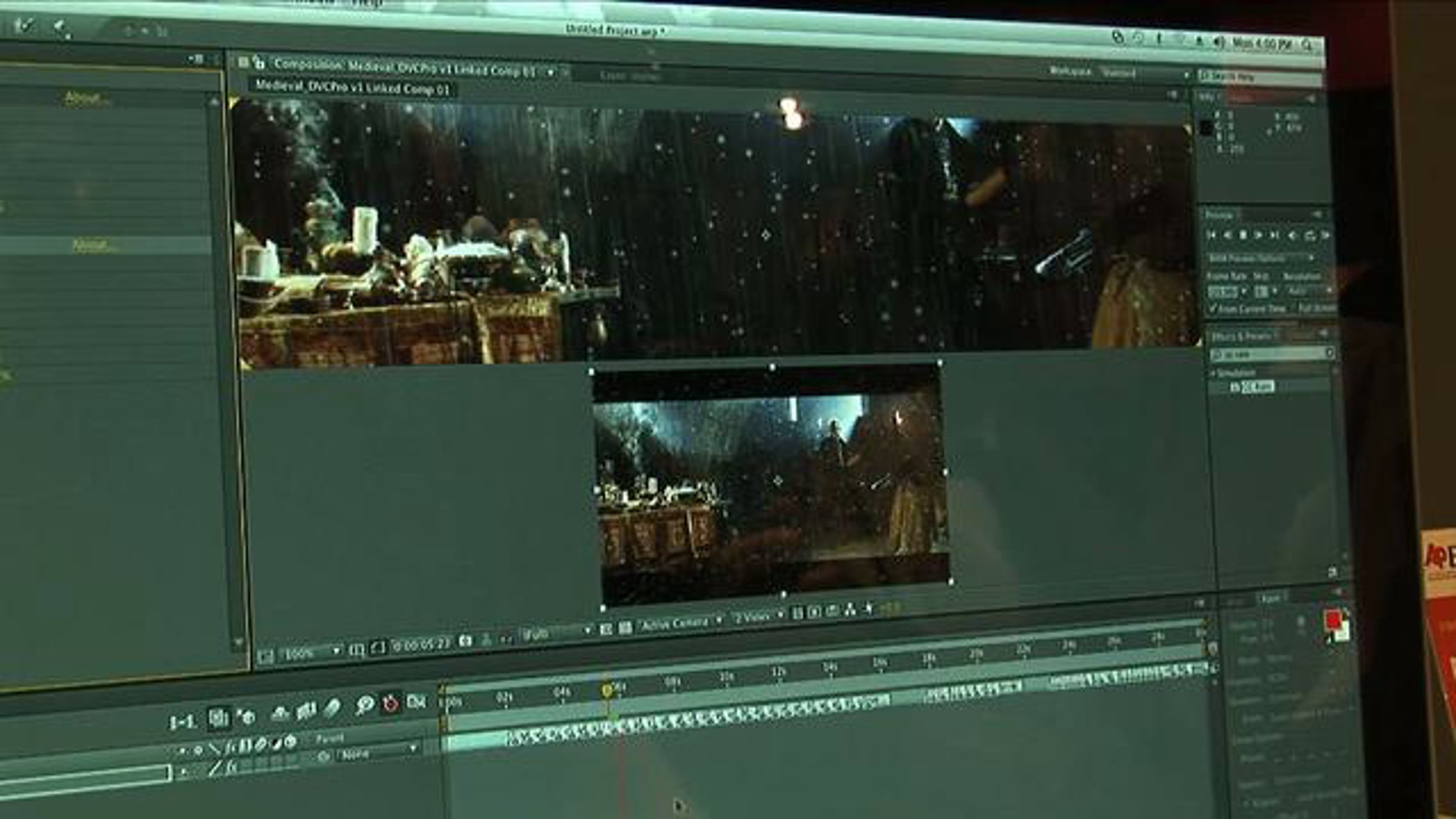Click the lower composition view thumbnail
The height and width of the screenshot is (819, 1456).
(772, 485)
